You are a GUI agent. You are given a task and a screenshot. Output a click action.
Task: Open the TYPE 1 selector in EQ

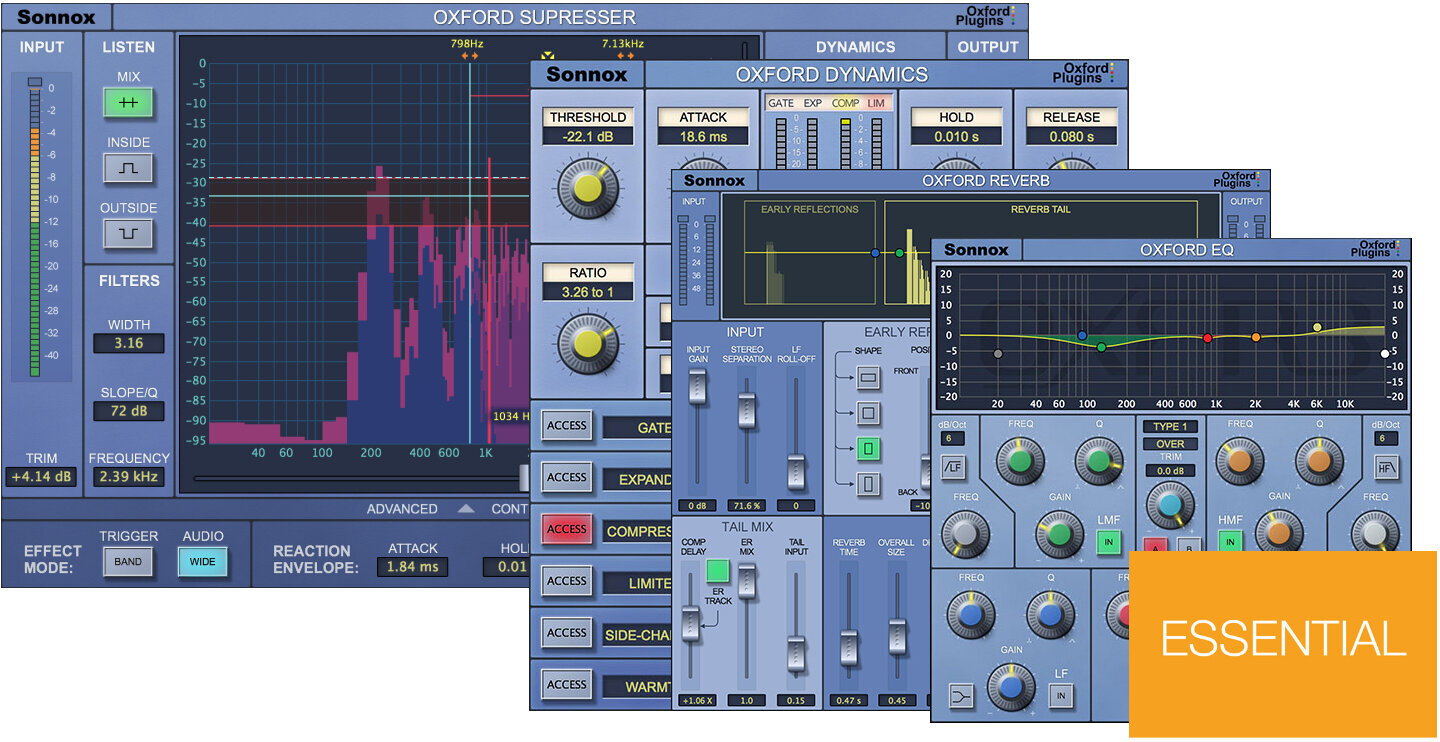1170,427
